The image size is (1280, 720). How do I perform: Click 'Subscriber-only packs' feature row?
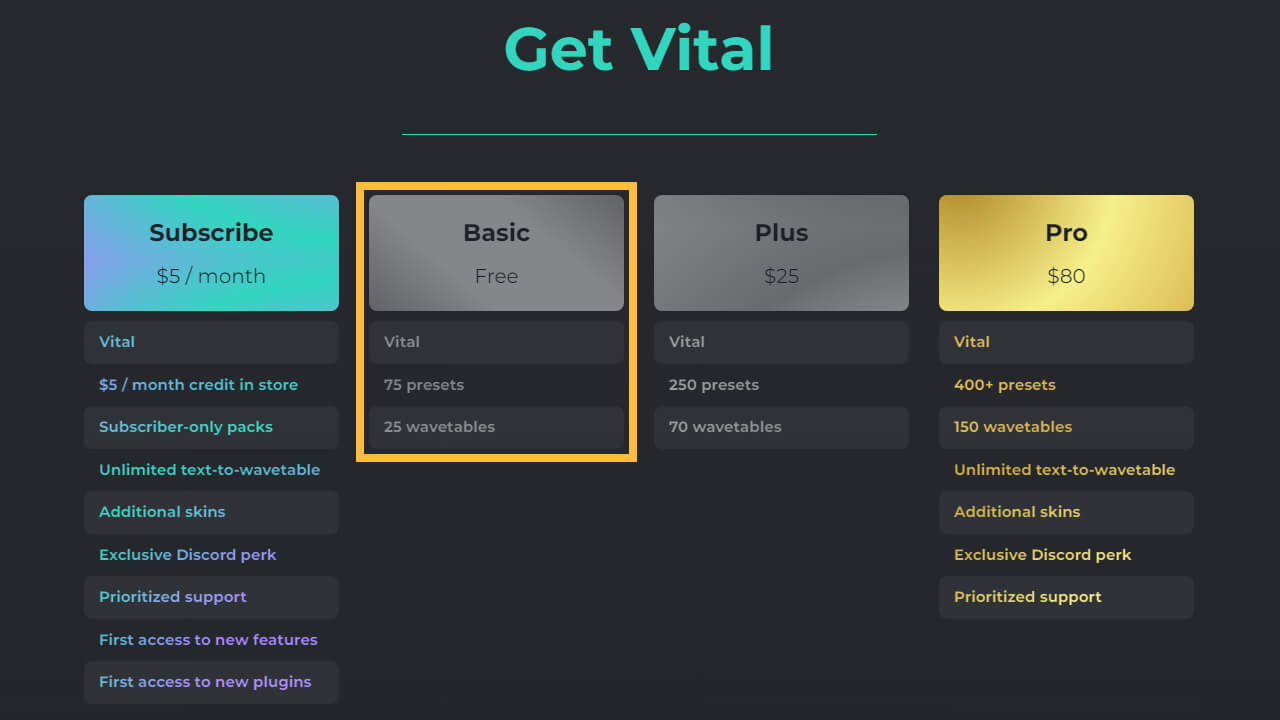[x=211, y=427]
